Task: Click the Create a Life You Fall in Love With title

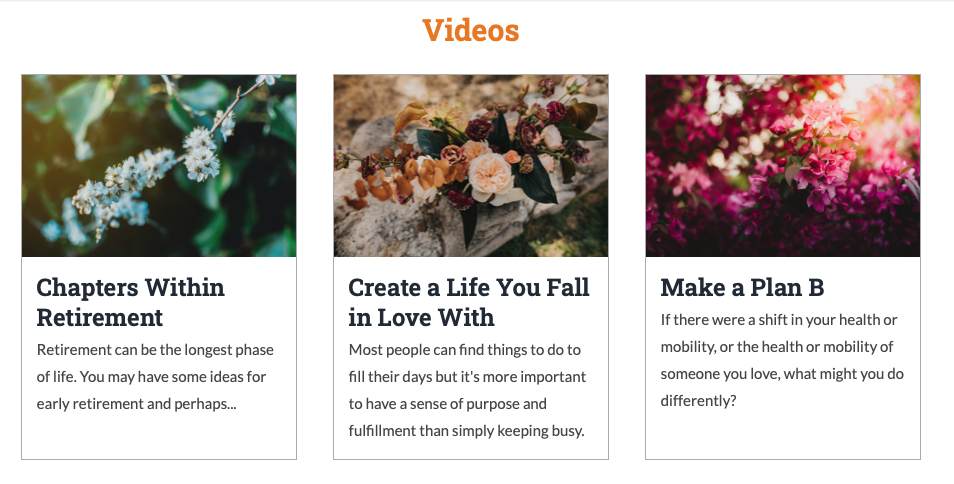Action: coord(469,302)
